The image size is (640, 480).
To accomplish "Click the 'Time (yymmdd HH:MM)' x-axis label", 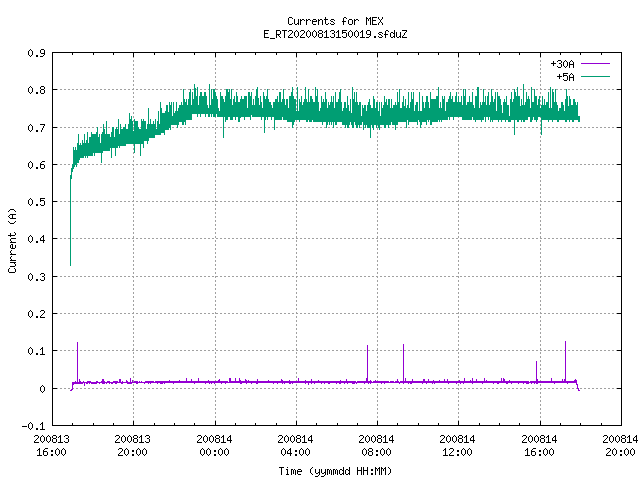I will click(x=335, y=471).
